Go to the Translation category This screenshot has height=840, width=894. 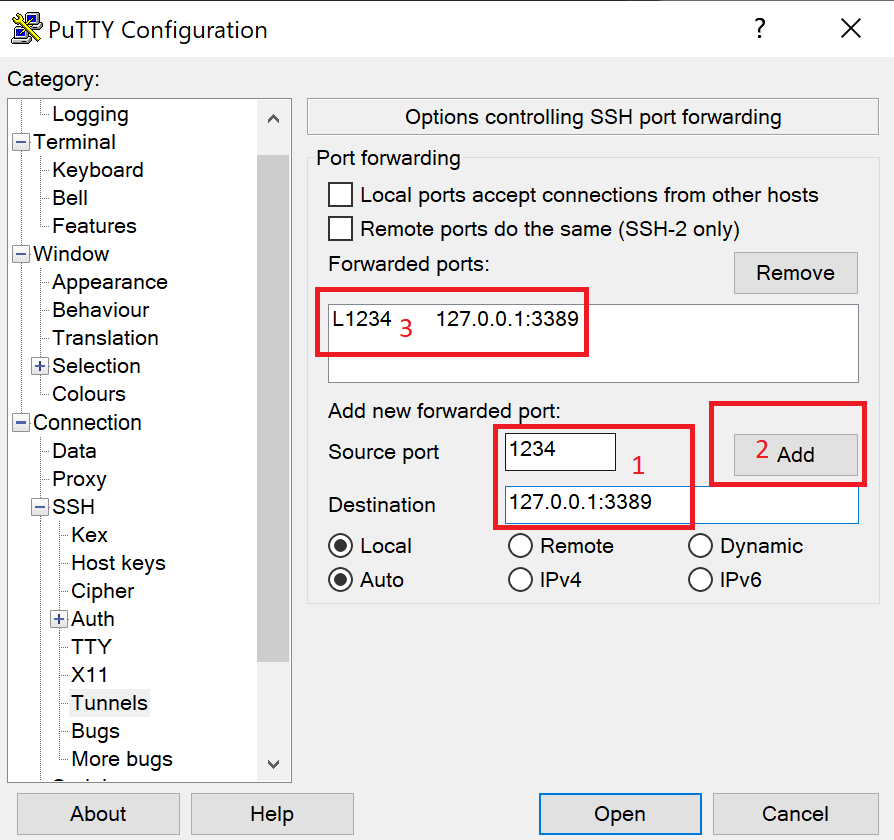coord(105,338)
